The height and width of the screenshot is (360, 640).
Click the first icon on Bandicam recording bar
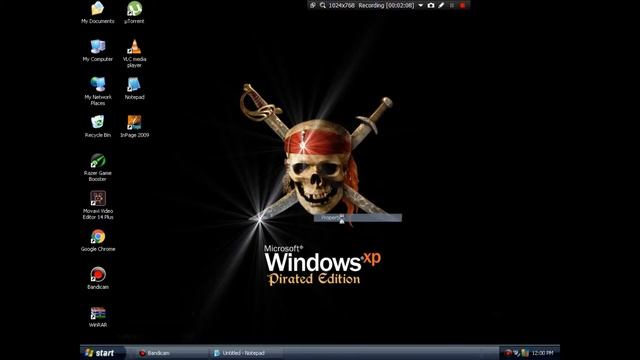coord(313,5)
